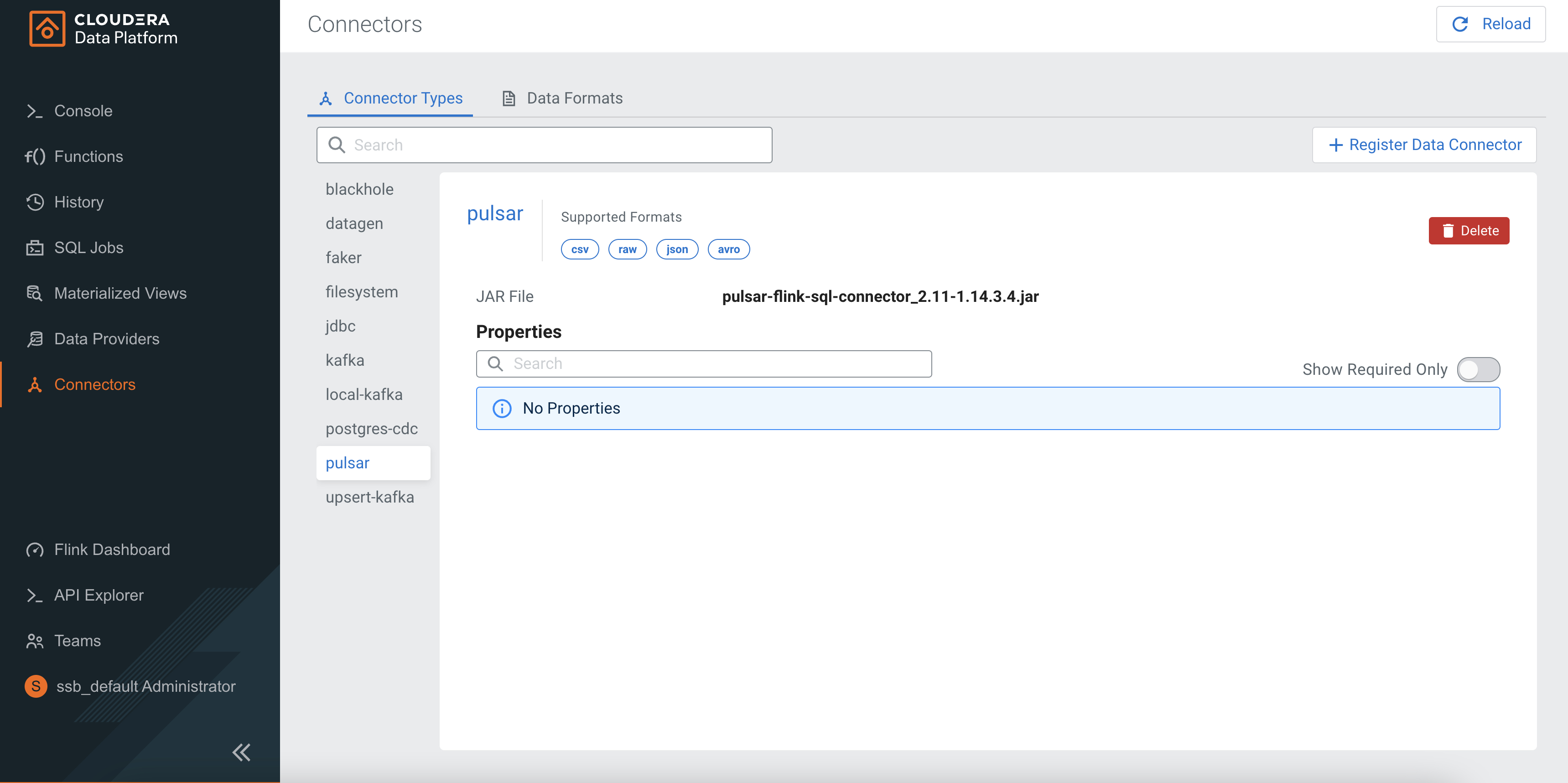Switch to the Data Formats tab
The width and height of the screenshot is (1568, 783).
[562, 98]
